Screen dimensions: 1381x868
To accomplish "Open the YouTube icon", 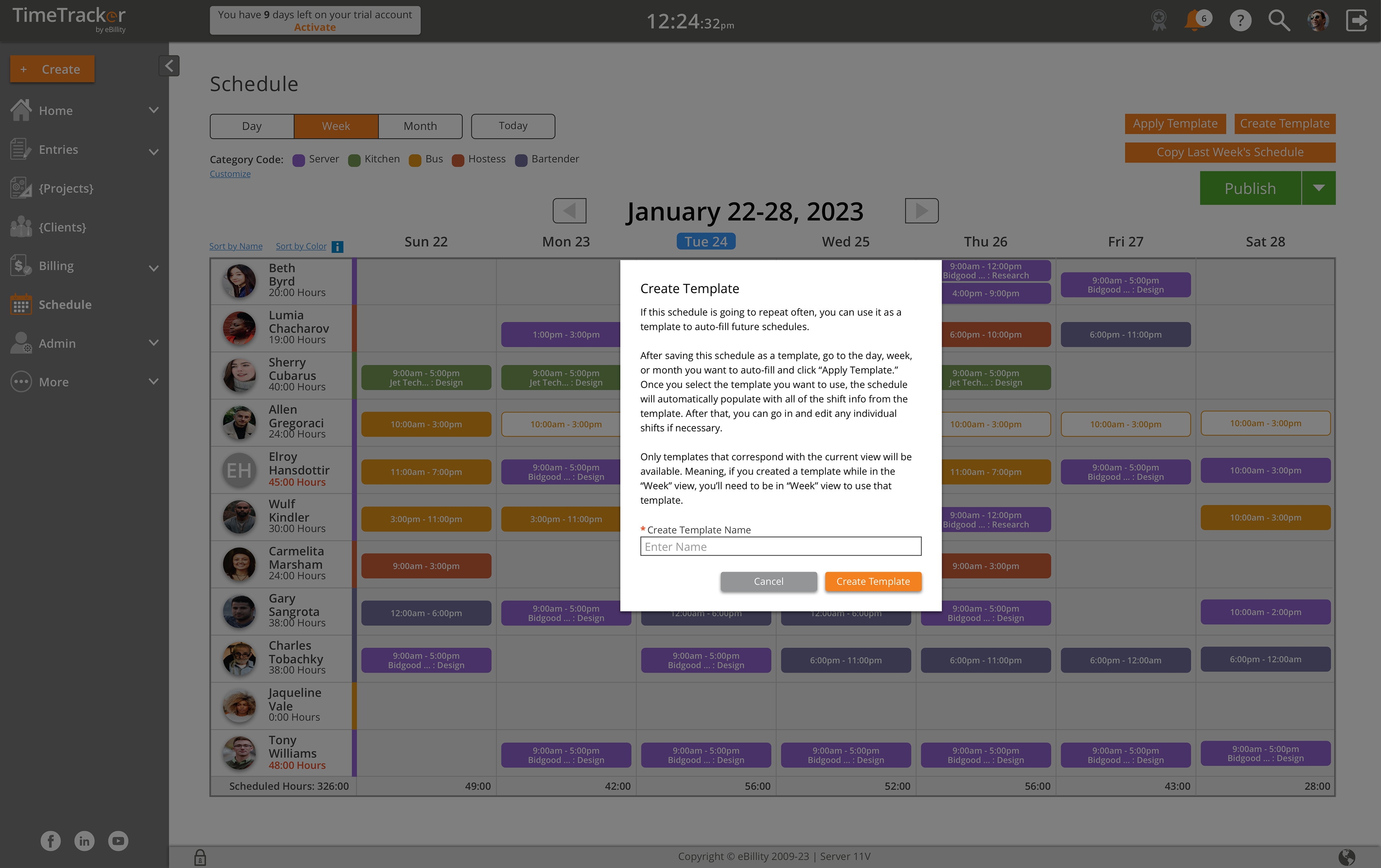I will [x=118, y=841].
